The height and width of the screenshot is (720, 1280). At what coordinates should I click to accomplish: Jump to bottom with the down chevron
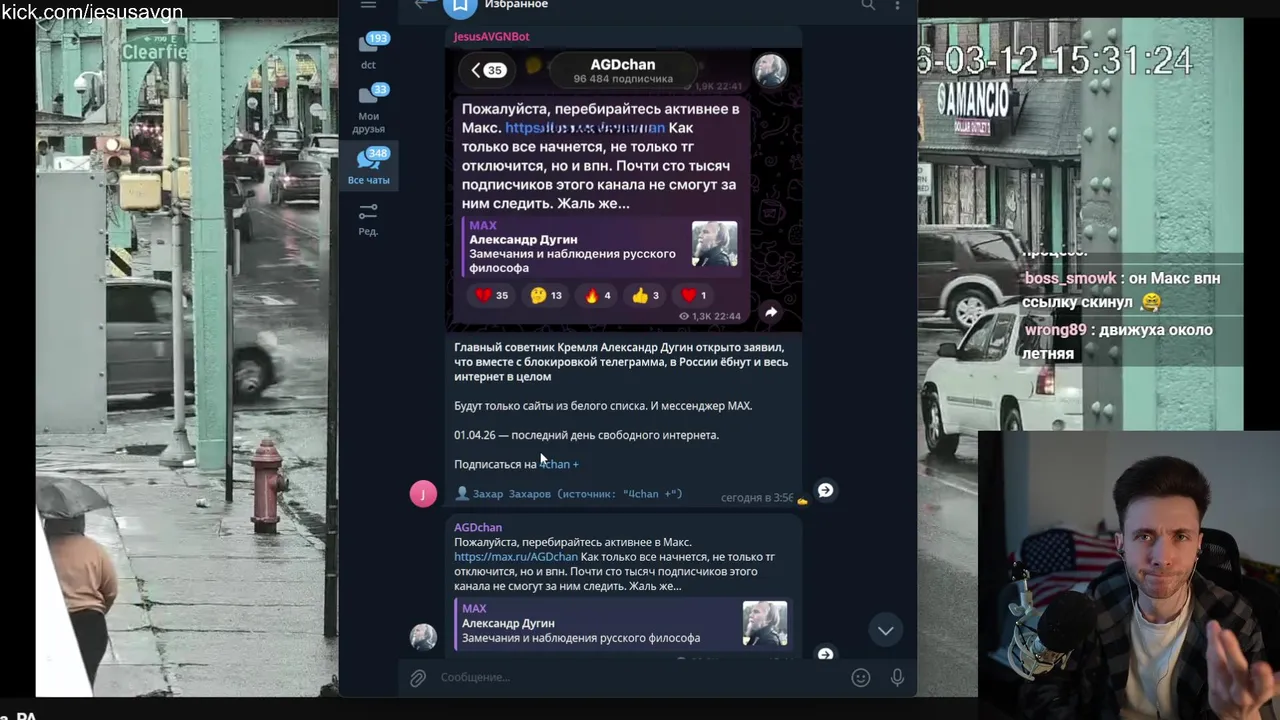point(885,630)
